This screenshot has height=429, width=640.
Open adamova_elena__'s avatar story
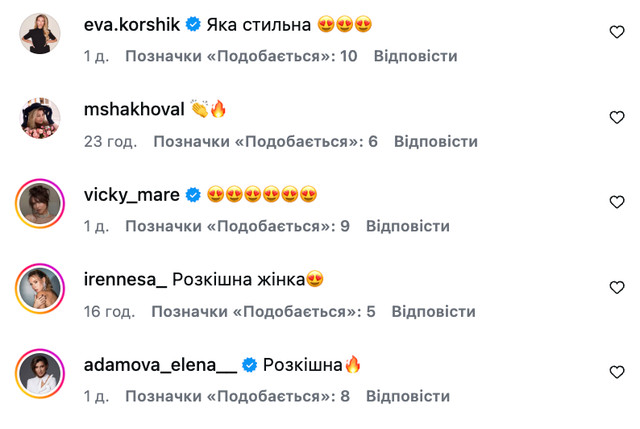pos(41,374)
